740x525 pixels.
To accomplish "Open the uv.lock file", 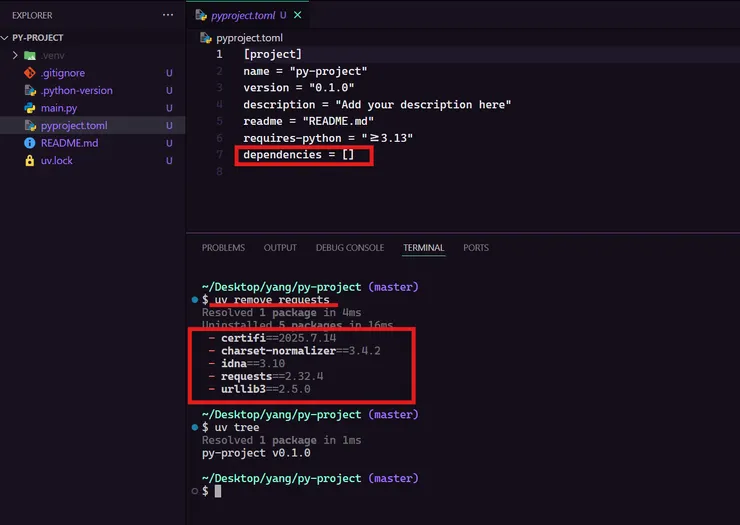I will 57,161.
